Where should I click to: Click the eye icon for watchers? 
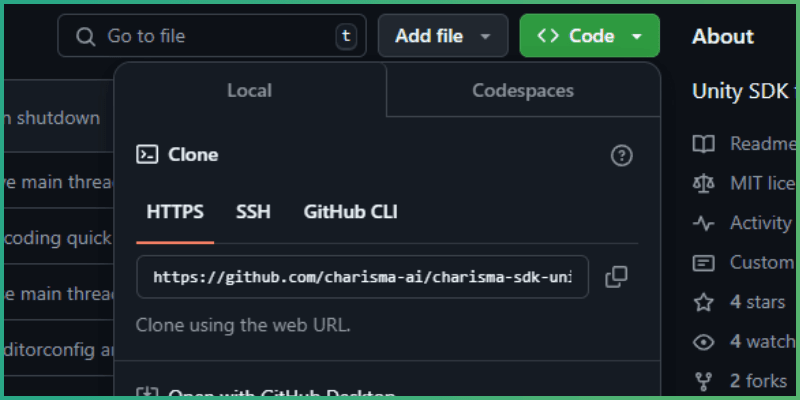click(x=704, y=342)
